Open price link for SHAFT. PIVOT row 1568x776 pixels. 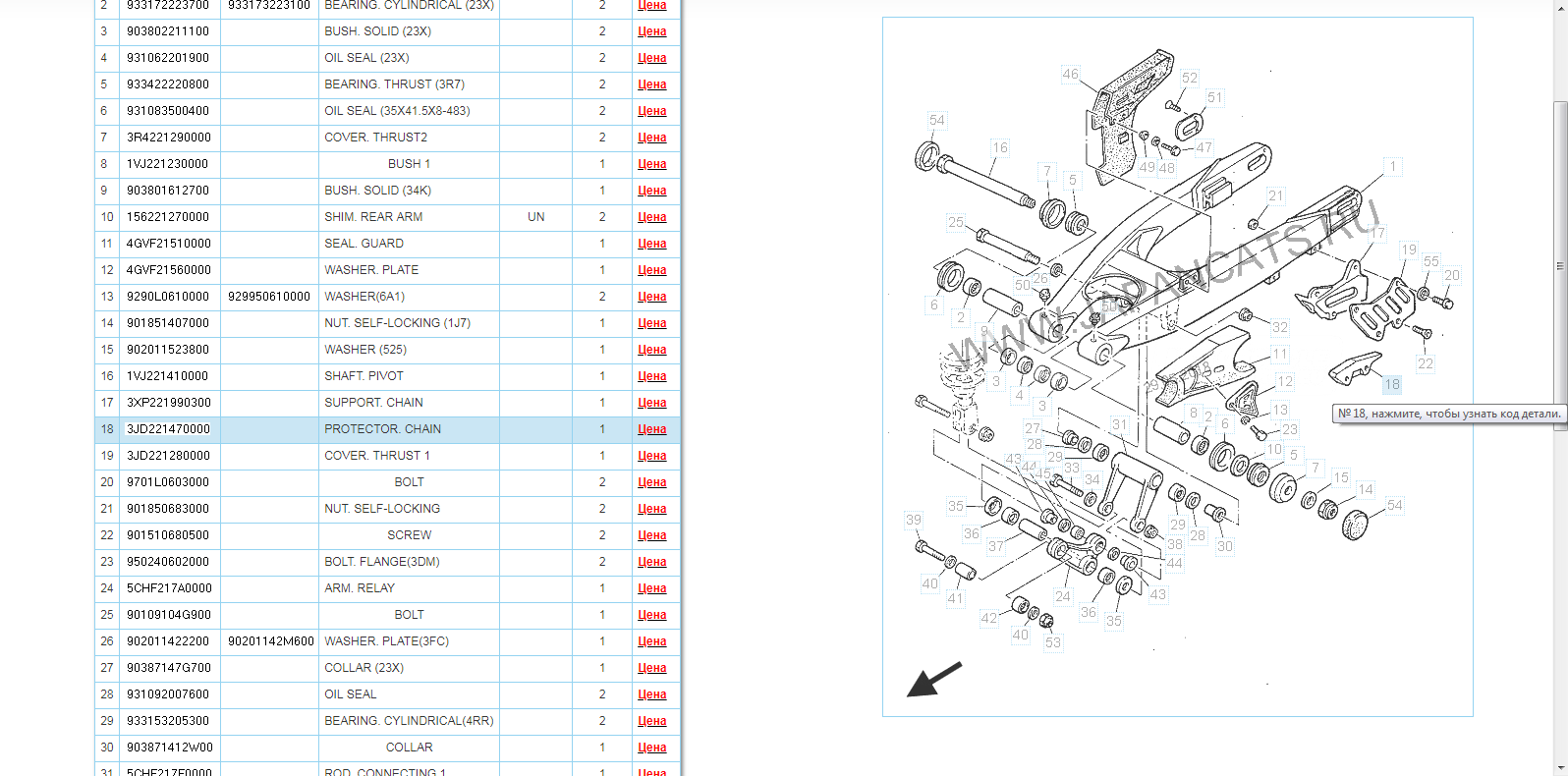coord(651,376)
